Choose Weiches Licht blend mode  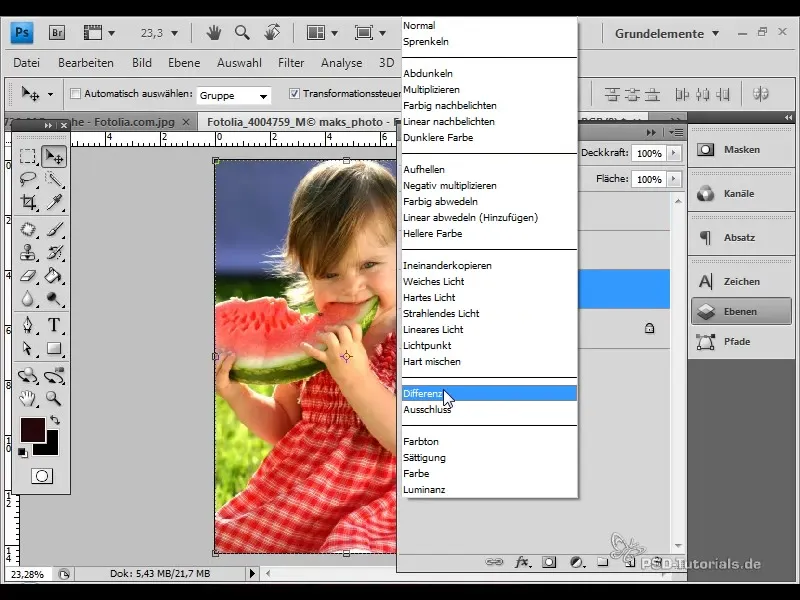(x=489, y=281)
